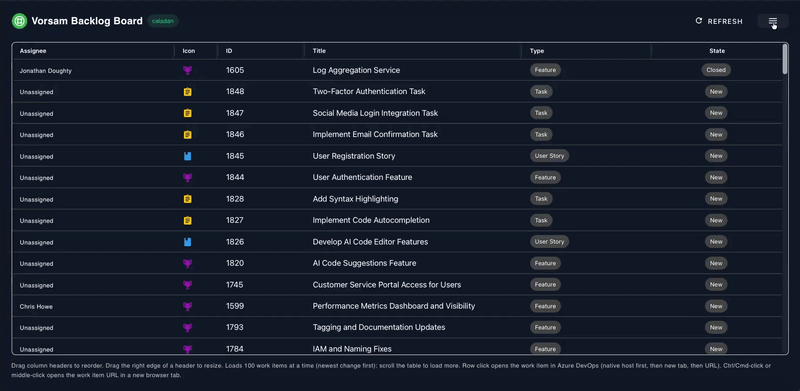Viewport: 800px width, 391px height.
Task: Click Unassigned in the 1846 row
Action: pos(36,135)
